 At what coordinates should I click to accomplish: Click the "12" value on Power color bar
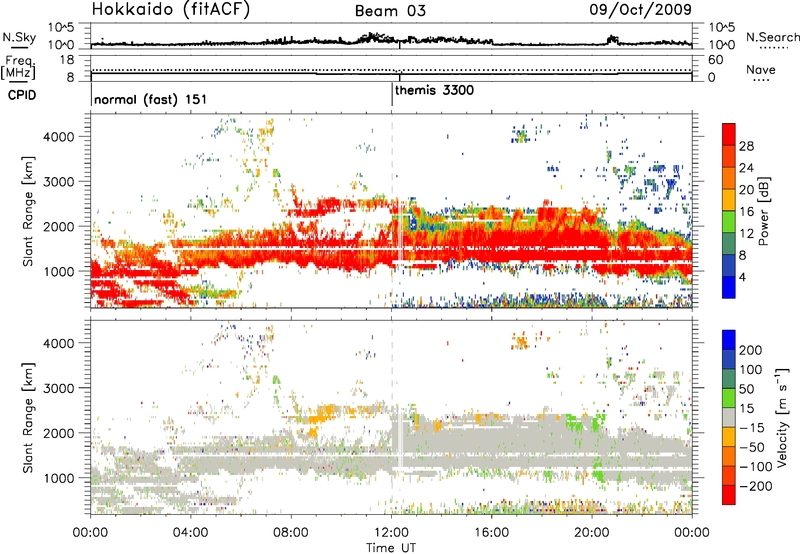pyautogui.click(x=746, y=234)
